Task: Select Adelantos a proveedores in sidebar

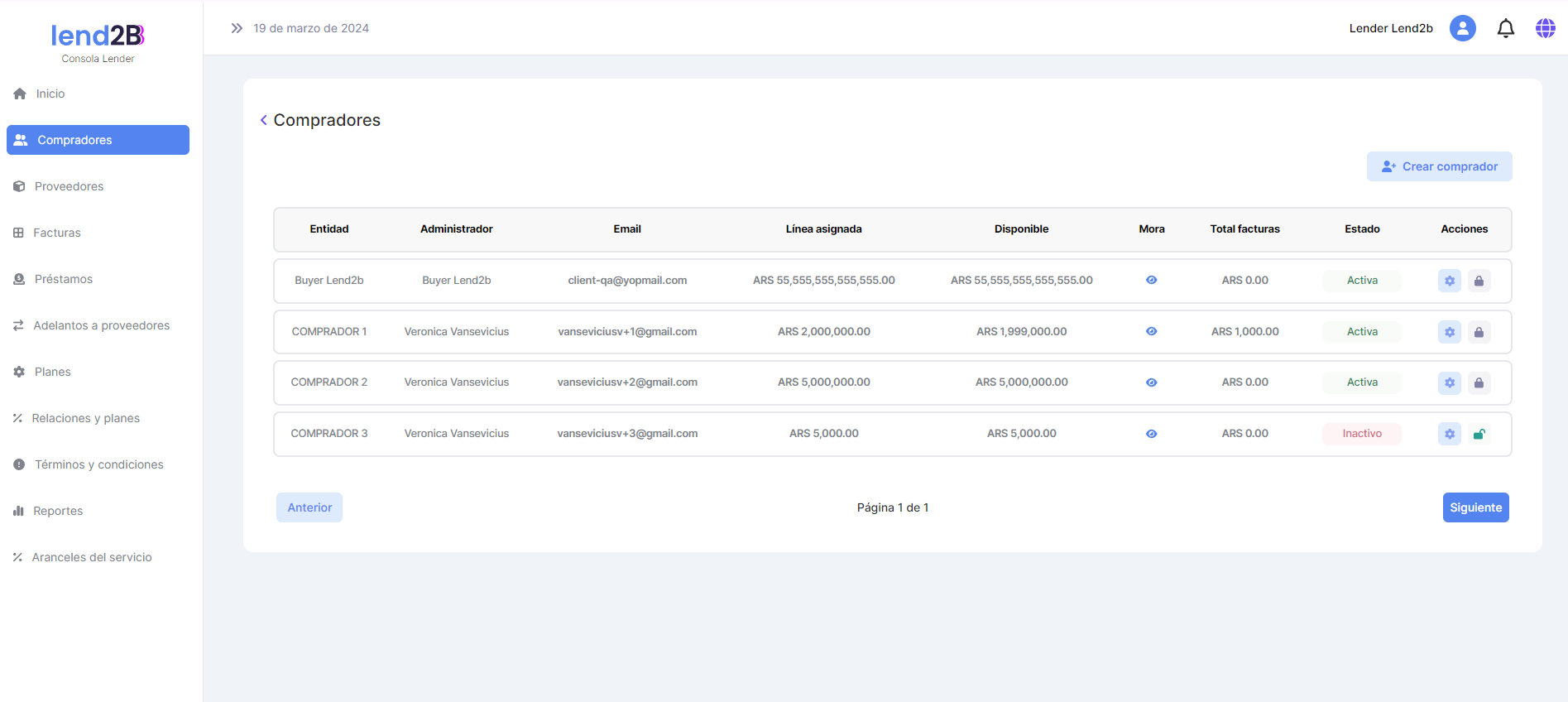Action: (x=101, y=325)
